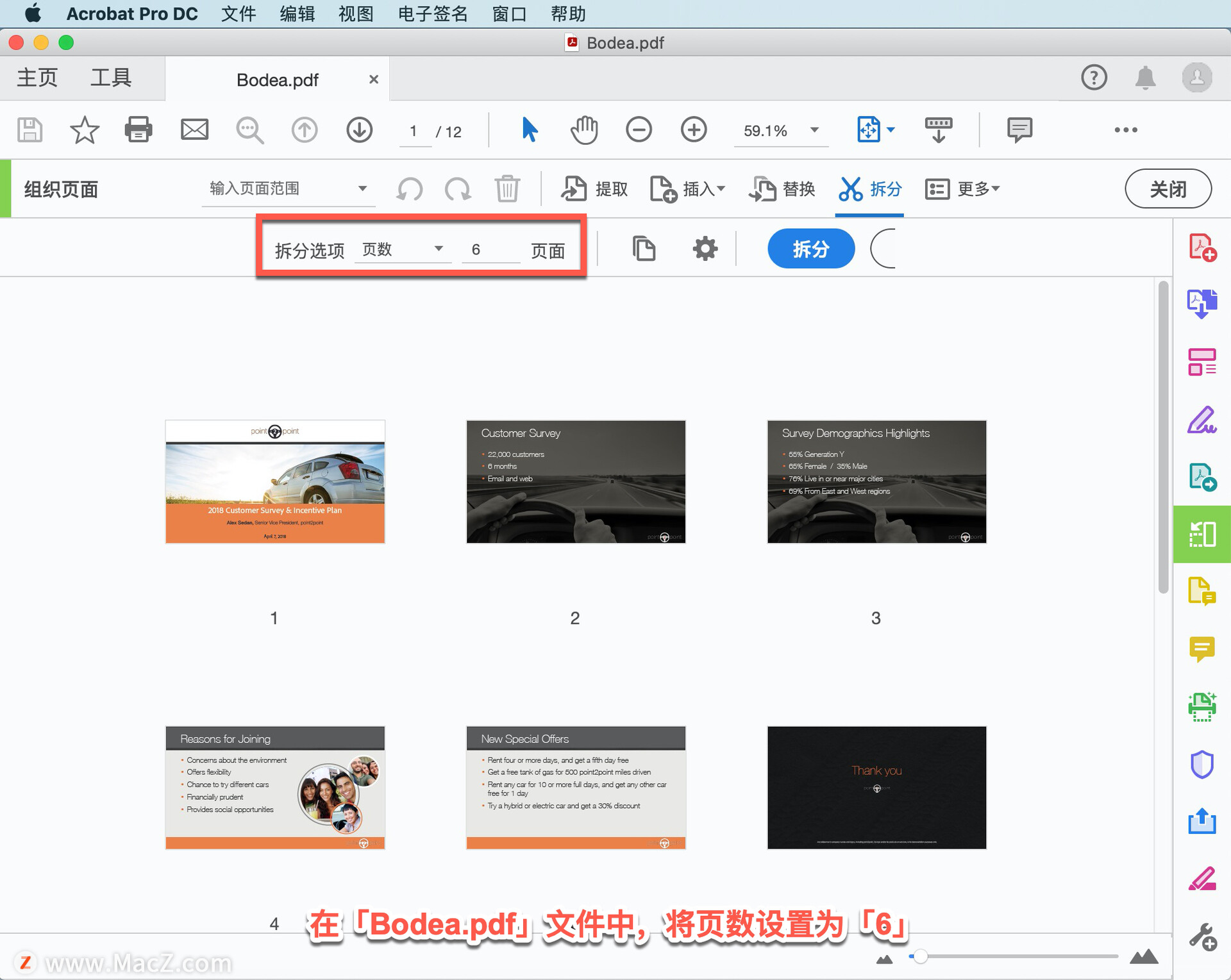Click the trash delete pages icon

click(x=507, y=189)
